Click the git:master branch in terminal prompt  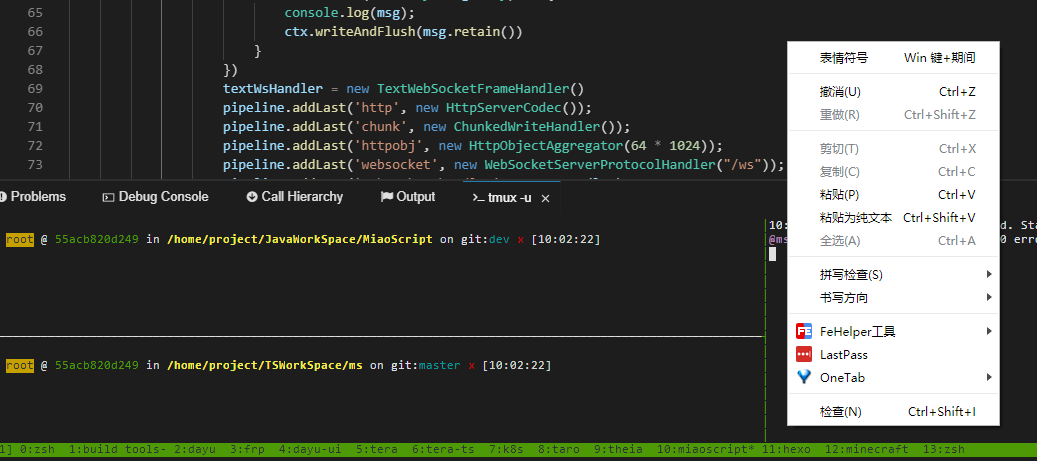tap(423, 365)
